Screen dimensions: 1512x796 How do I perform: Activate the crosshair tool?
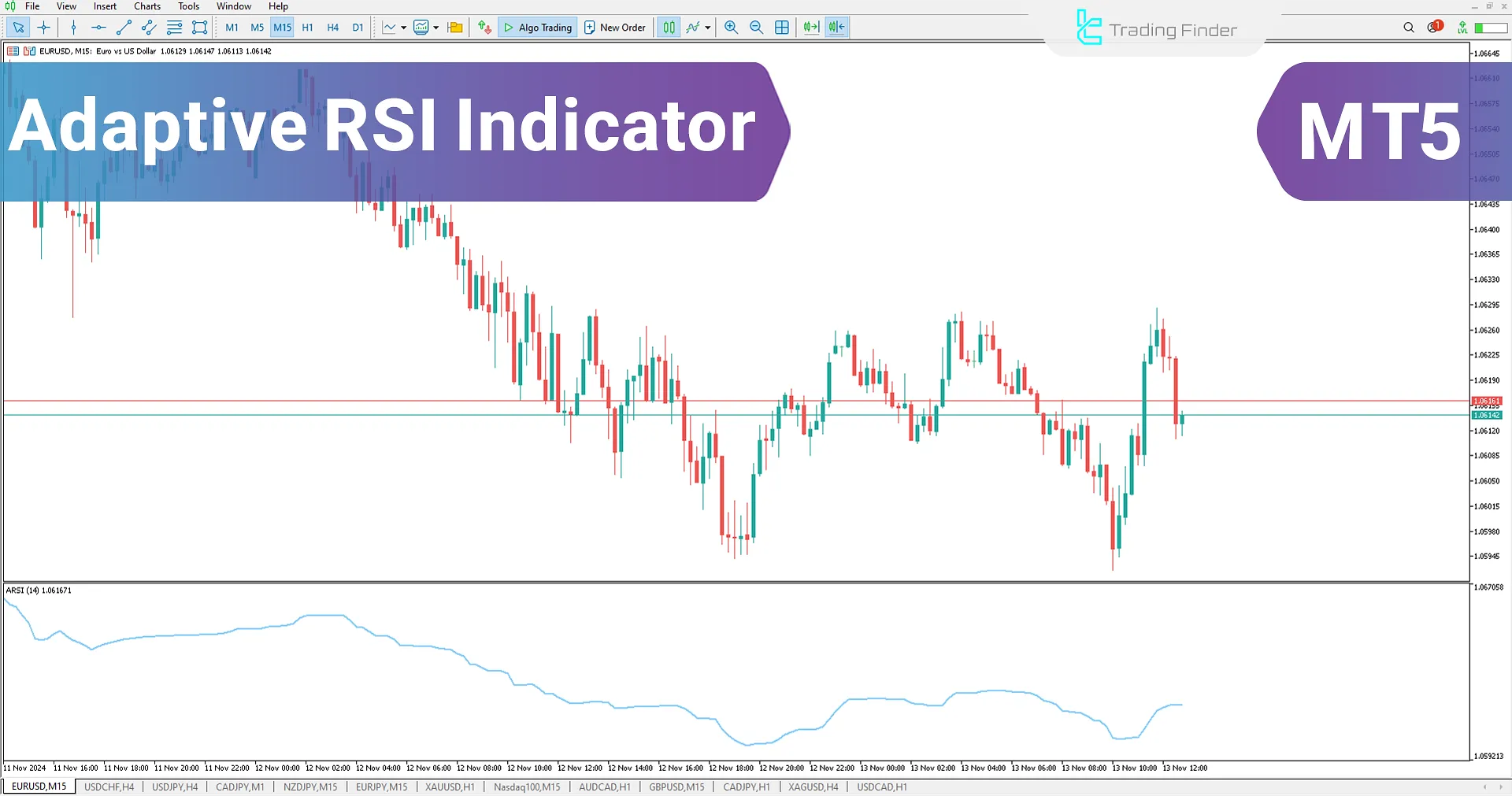(x=44, y=28)
